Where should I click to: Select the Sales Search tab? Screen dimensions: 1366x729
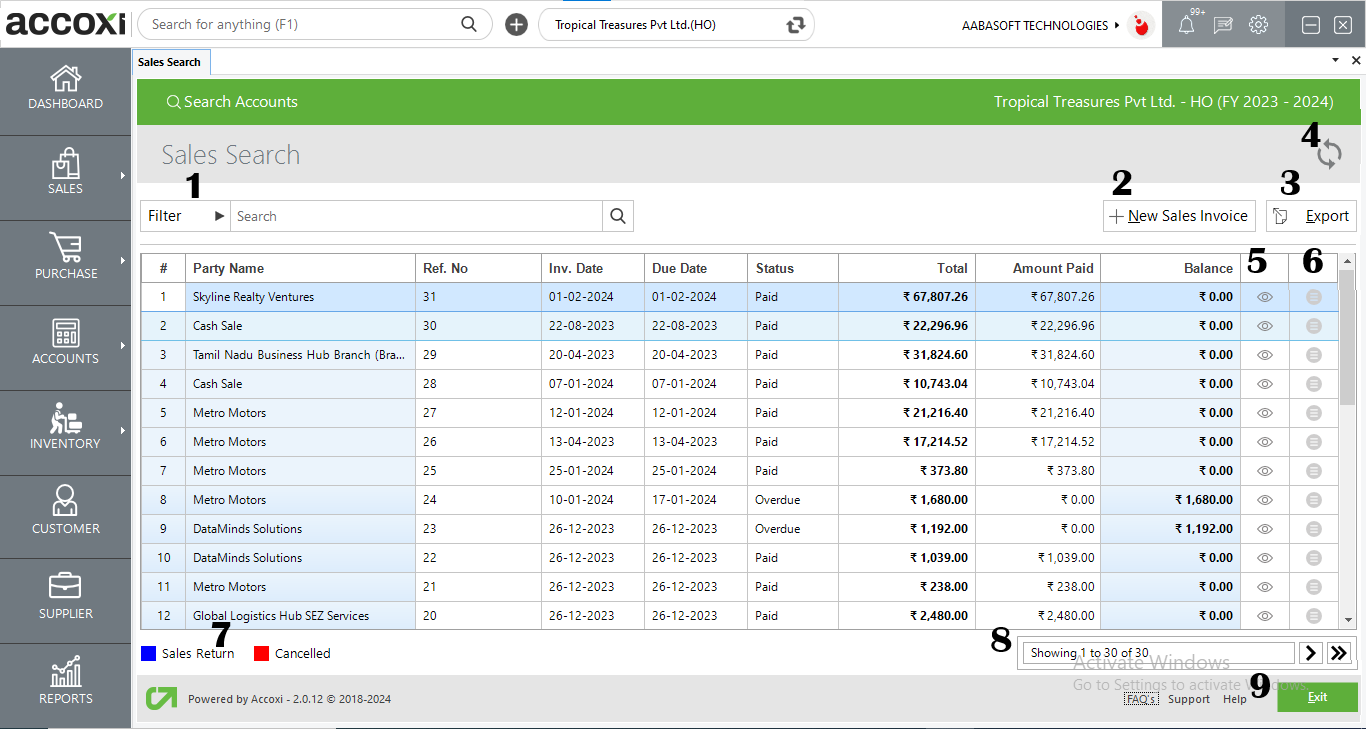[x=170, y=62]
